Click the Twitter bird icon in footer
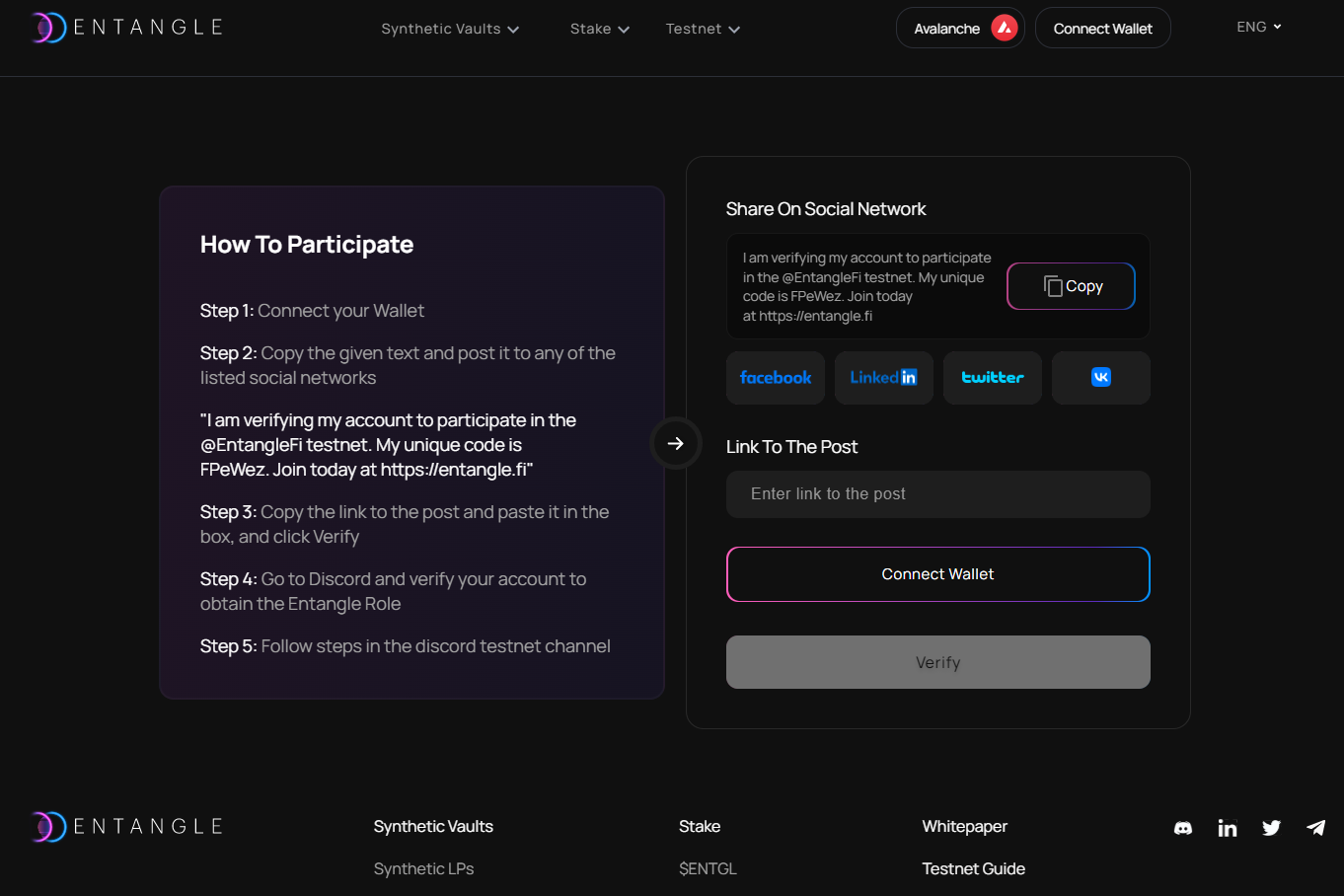Viewport: 1344px width, 896px height. click(x=1271, y=828)
